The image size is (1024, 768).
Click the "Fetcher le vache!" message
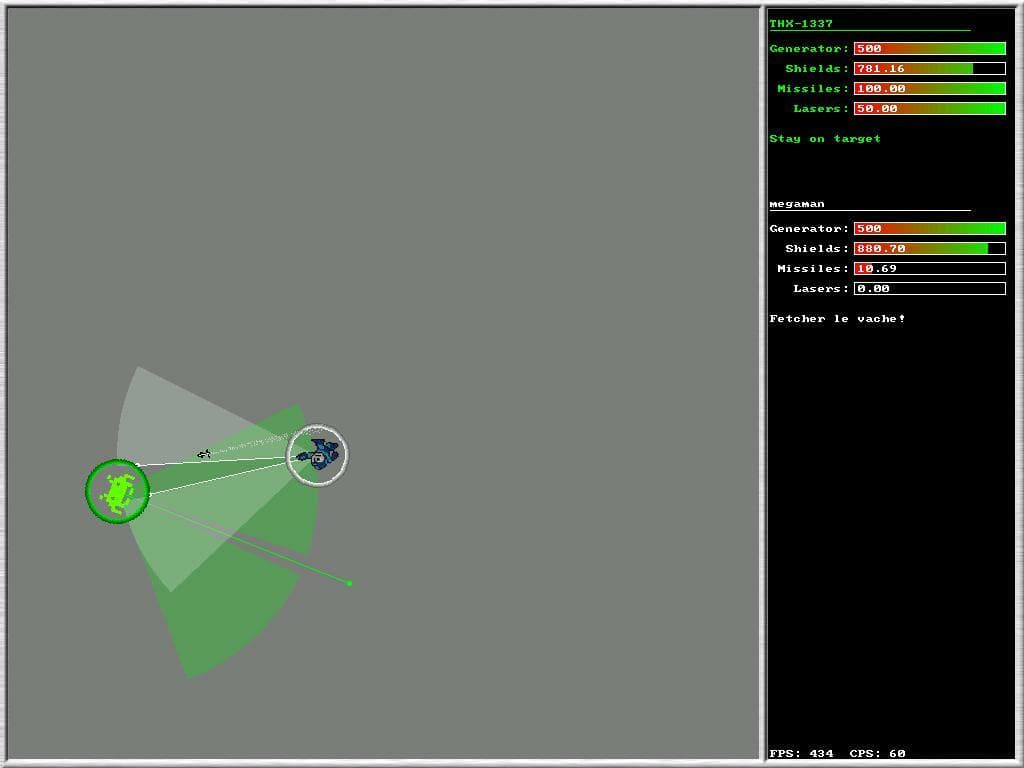click(x=837, y=319)
